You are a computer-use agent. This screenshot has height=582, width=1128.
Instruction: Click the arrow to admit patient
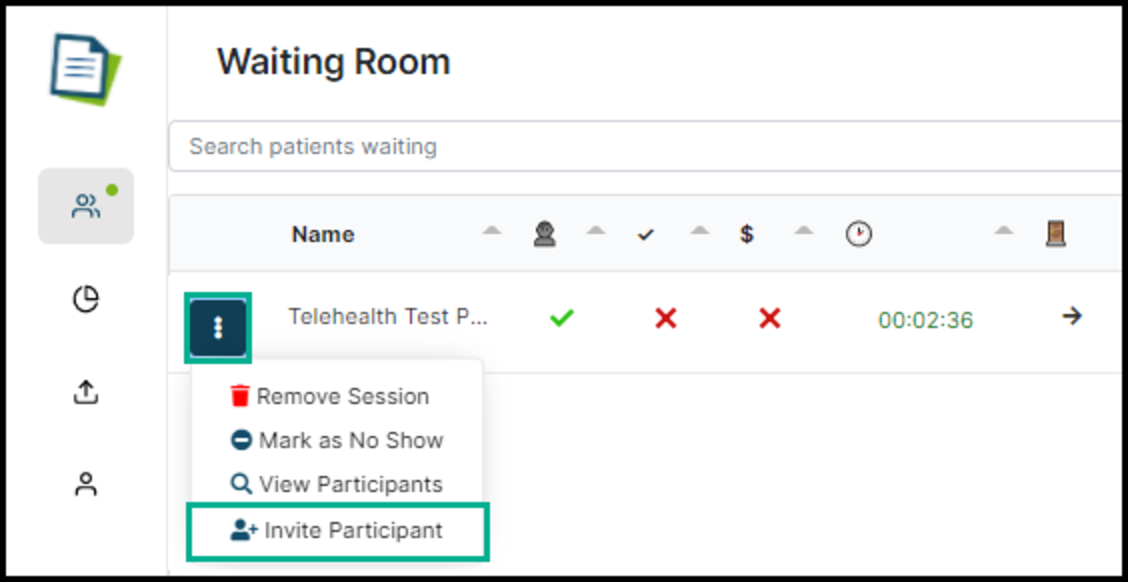click(x=1071, y=317)
